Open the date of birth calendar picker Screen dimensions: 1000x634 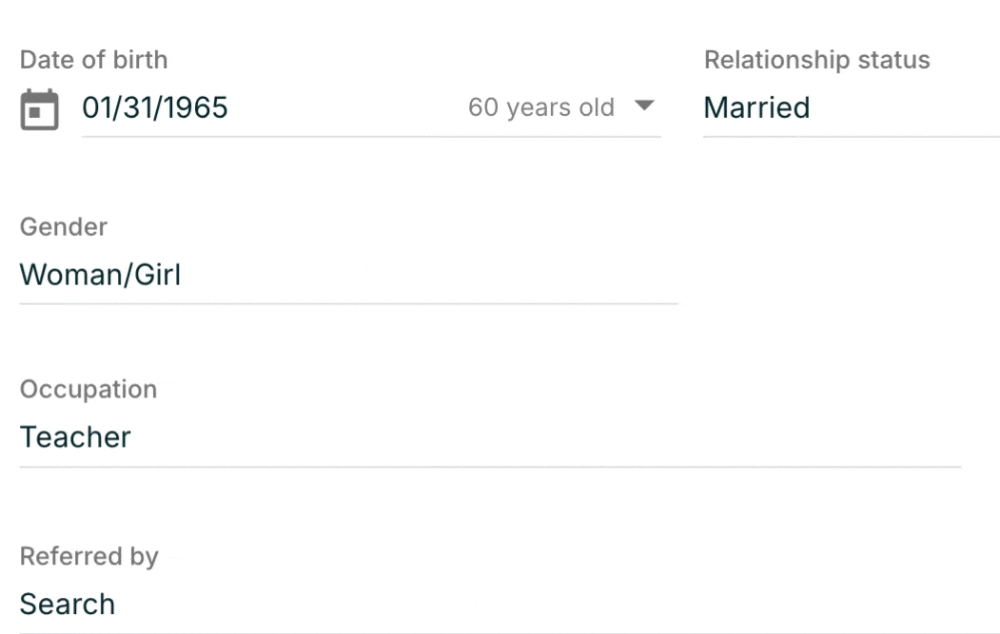pos(39,109)
